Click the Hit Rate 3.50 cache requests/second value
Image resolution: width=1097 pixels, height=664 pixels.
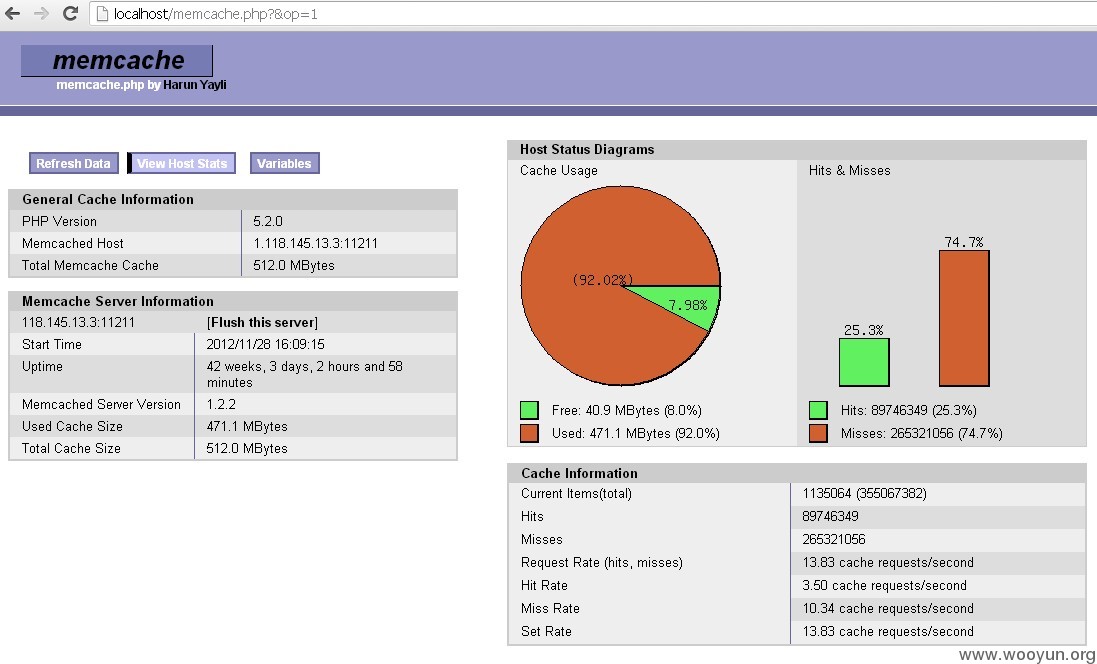point(884,586)
